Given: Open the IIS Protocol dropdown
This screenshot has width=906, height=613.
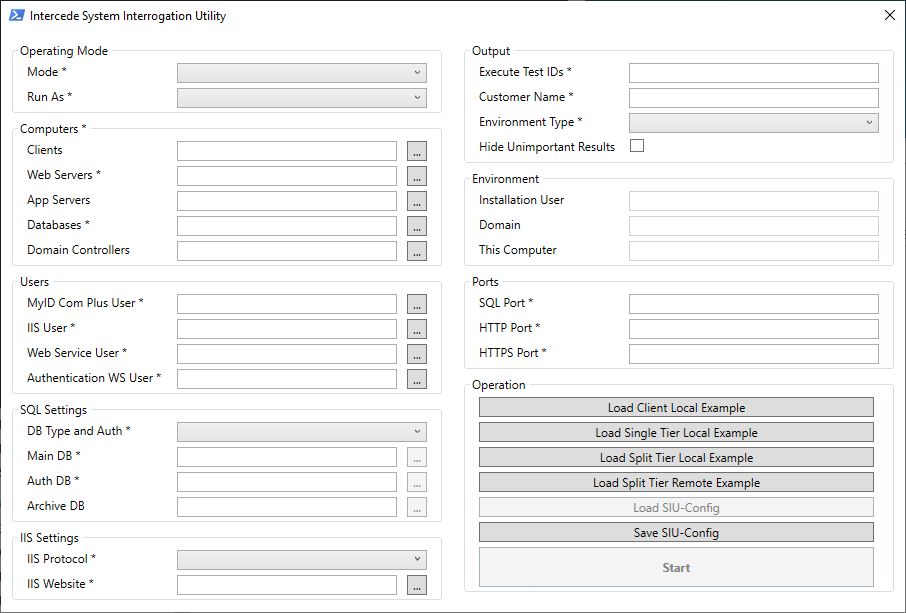Looking at the screenshot, I should [x=302, y=560].
